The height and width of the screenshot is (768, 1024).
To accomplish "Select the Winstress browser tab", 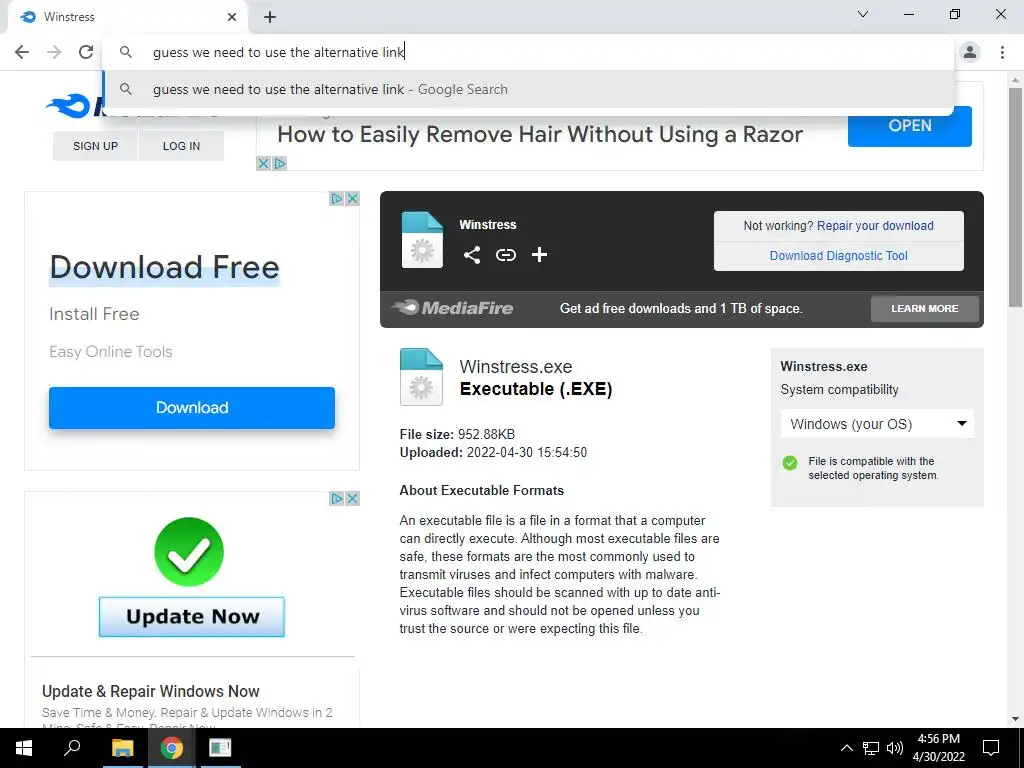I will pos(128,17).
